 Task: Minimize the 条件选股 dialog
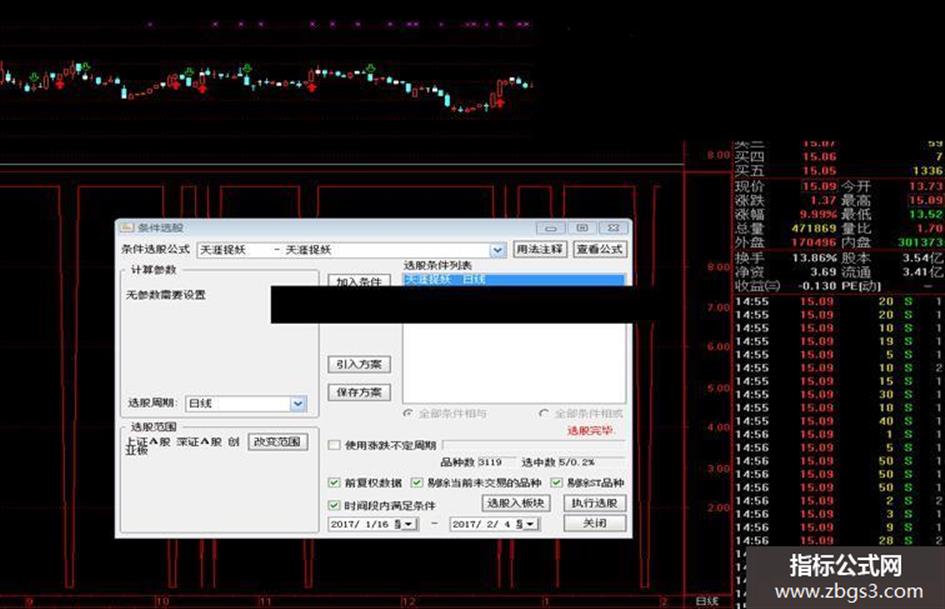550,228
